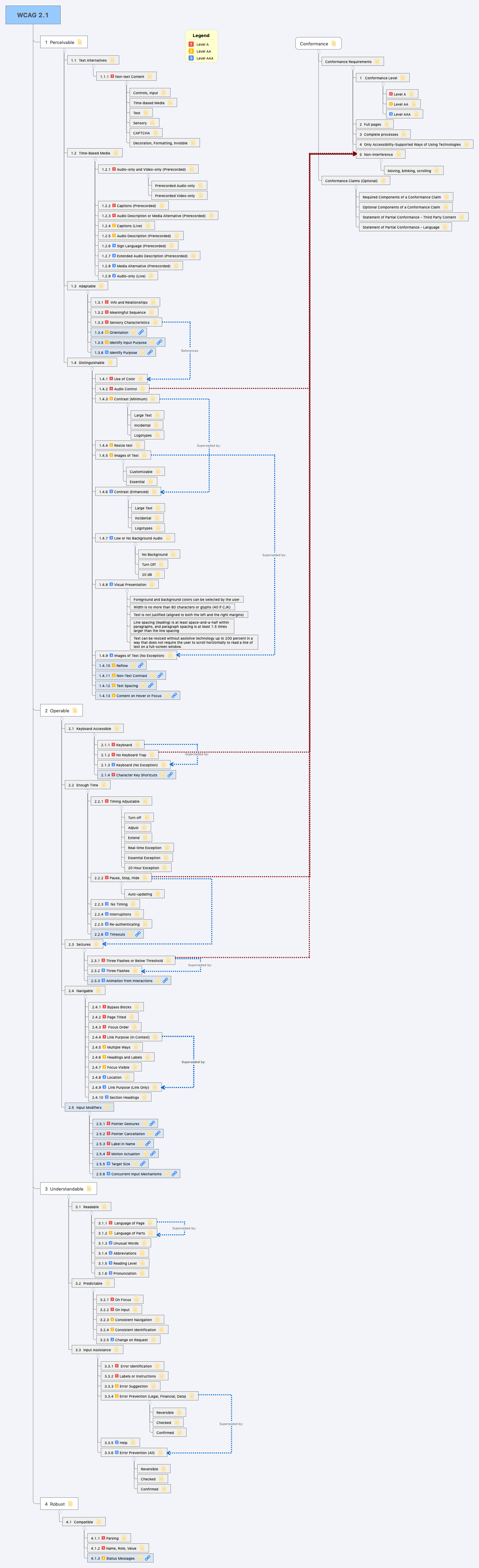Open the hyperlink icon on 1.4.12 Text Spacing
Viewport: 479px width, 1568px height.
[x=150, y=685]
